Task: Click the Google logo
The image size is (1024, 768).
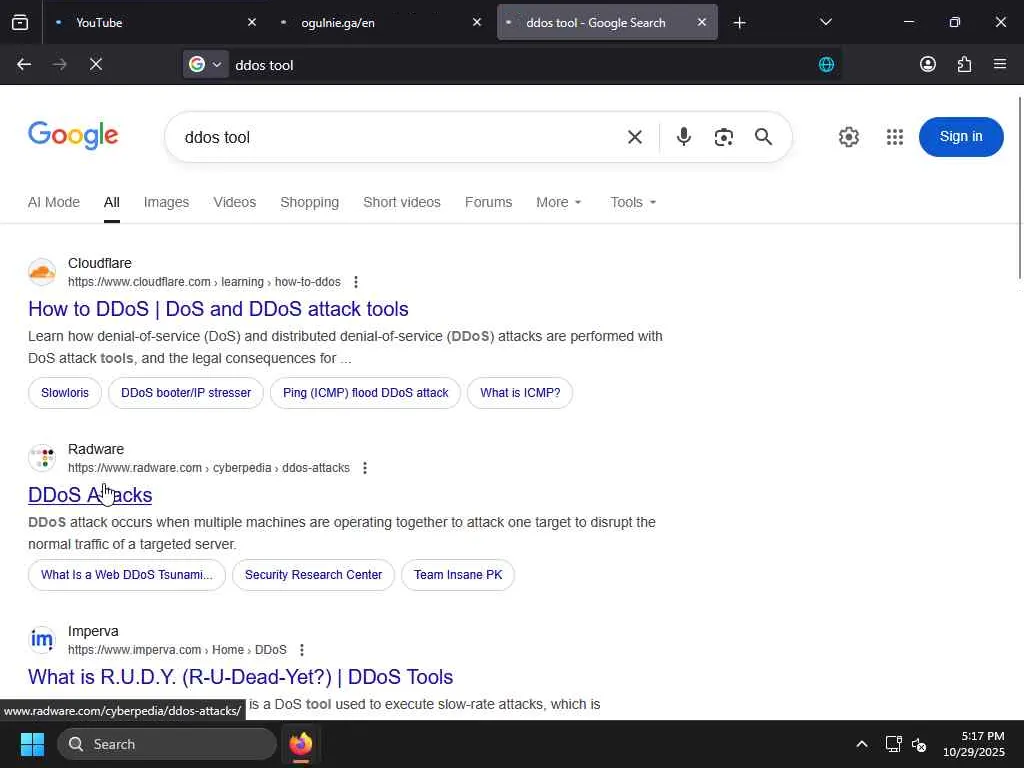Action: (73, 136)
